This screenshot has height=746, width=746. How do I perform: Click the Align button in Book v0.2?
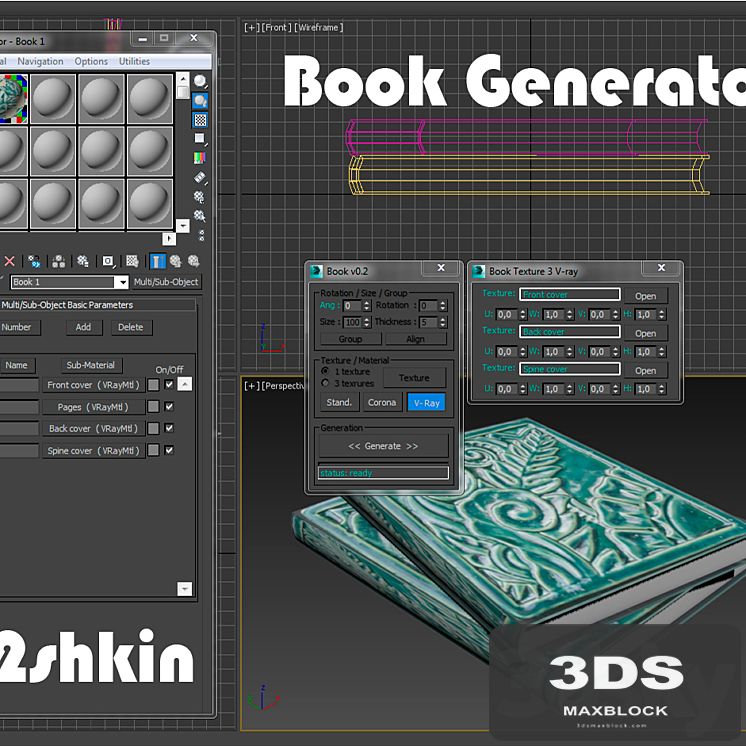coord(416,339)
